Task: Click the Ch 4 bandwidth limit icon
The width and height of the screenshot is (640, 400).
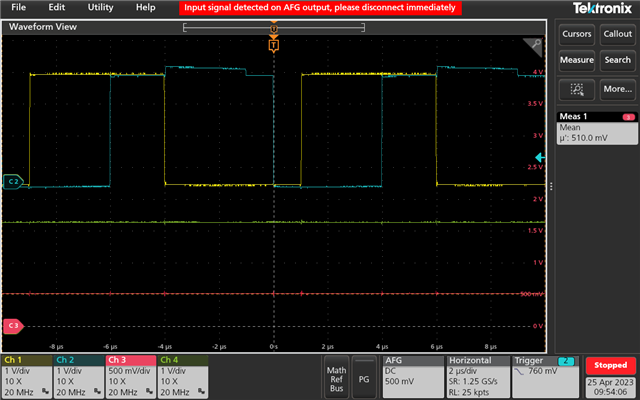Action: (202, 391)
